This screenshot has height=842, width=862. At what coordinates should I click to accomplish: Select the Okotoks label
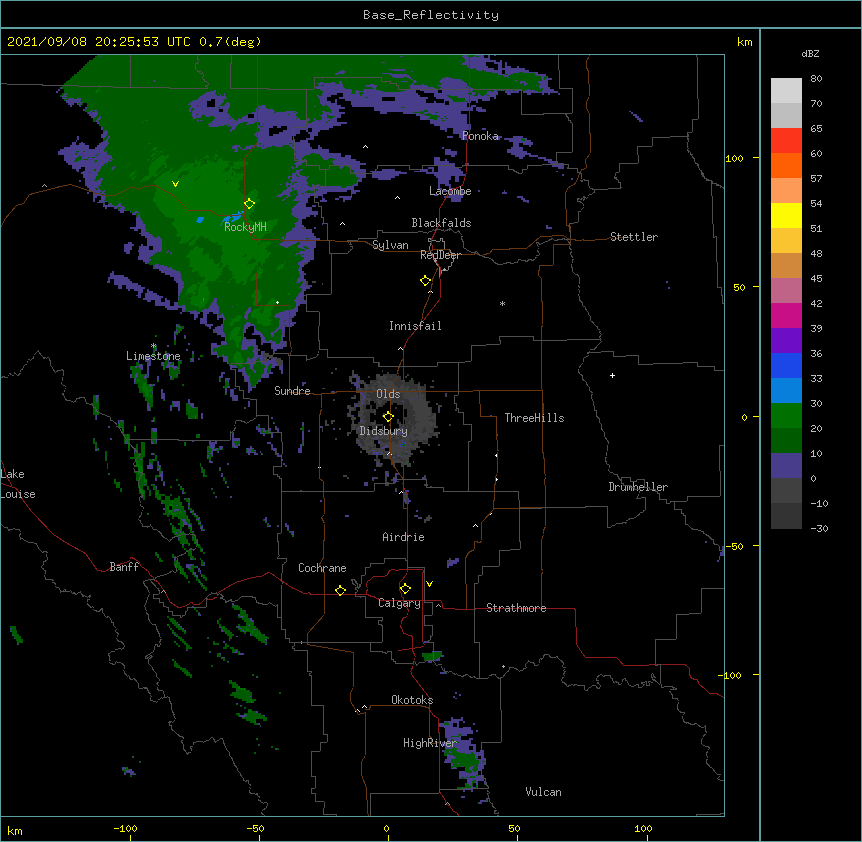[x=412, y=700]
